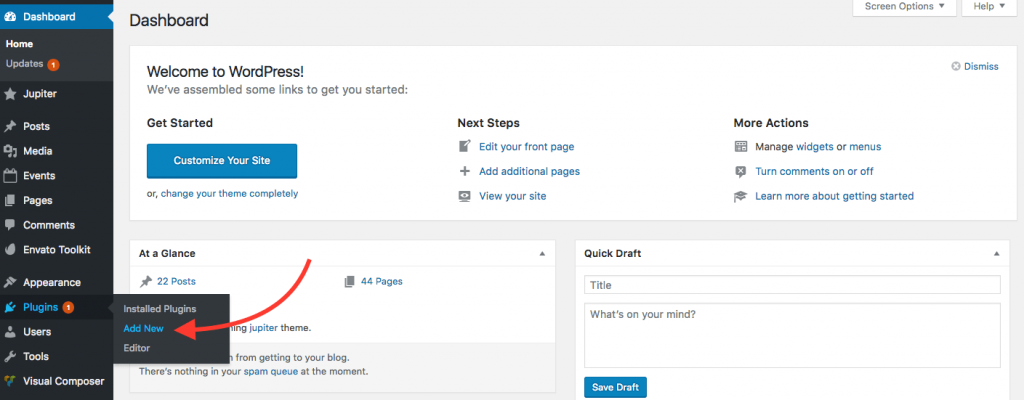This screenshot has height=400, width=1024.
Task: Open the 44 Pages link
Action: coord(382,282)
